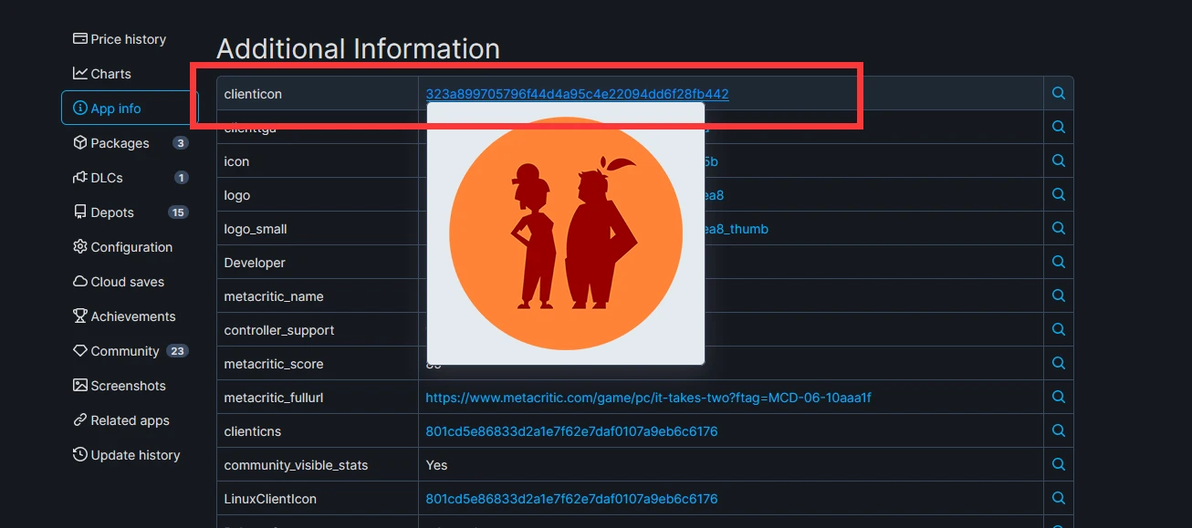Click the hash link in LinuxClientIcon row
Viewport: 1192px width, 528px height.
[x=572, y=499]
